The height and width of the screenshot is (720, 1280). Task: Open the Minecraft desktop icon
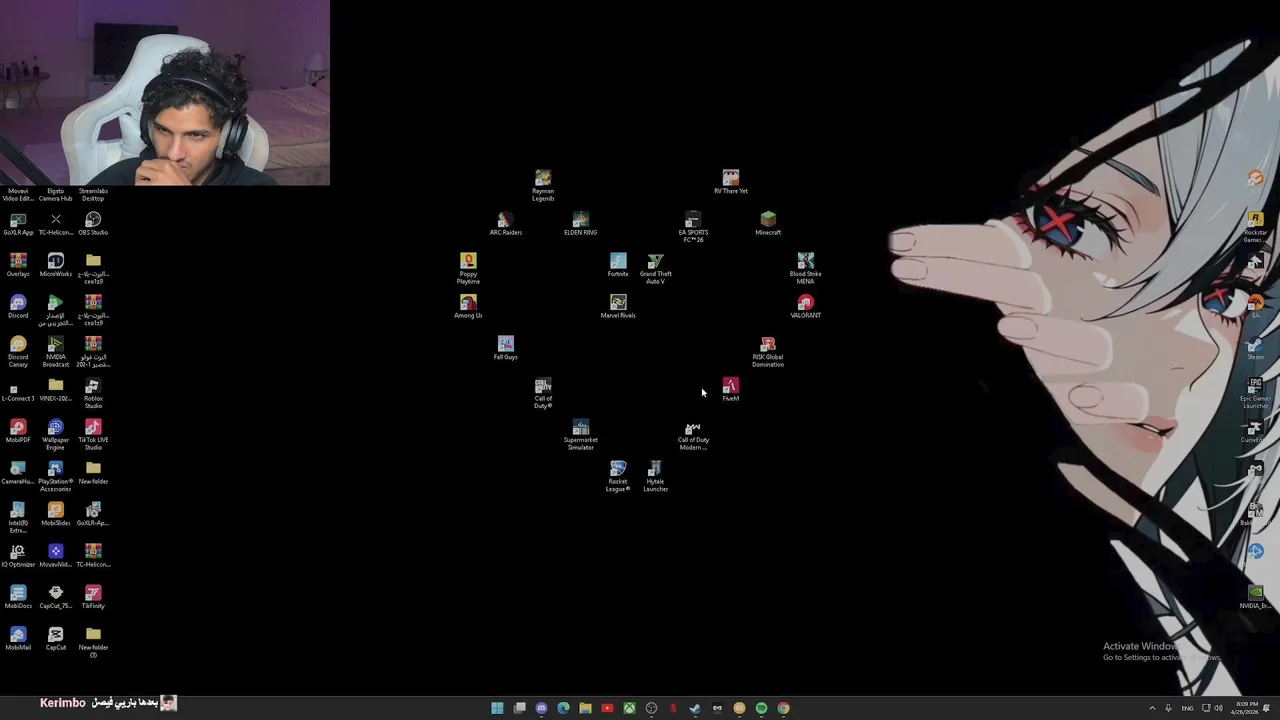point(768,223)
